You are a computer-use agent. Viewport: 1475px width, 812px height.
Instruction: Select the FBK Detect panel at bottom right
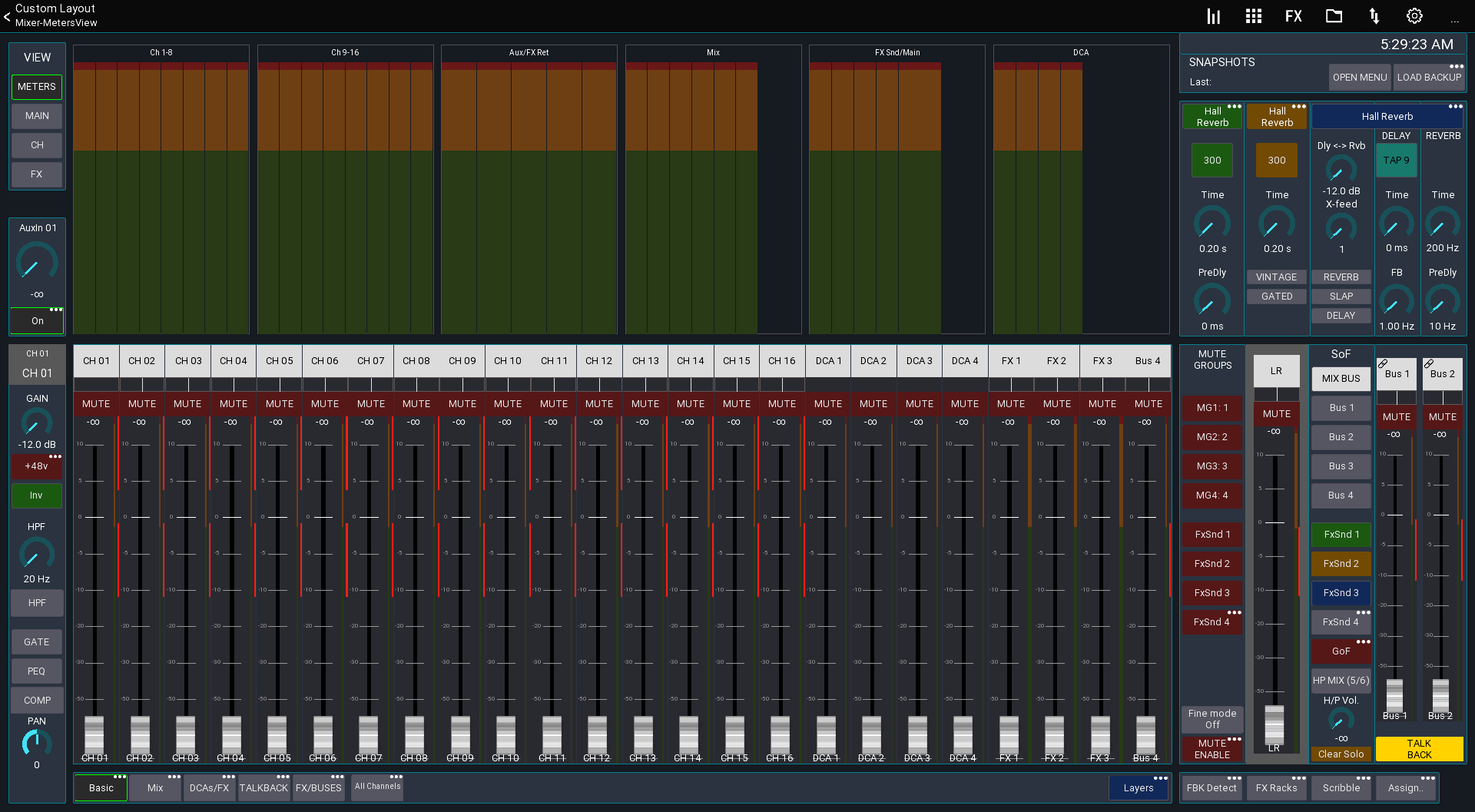point(1211,787)
